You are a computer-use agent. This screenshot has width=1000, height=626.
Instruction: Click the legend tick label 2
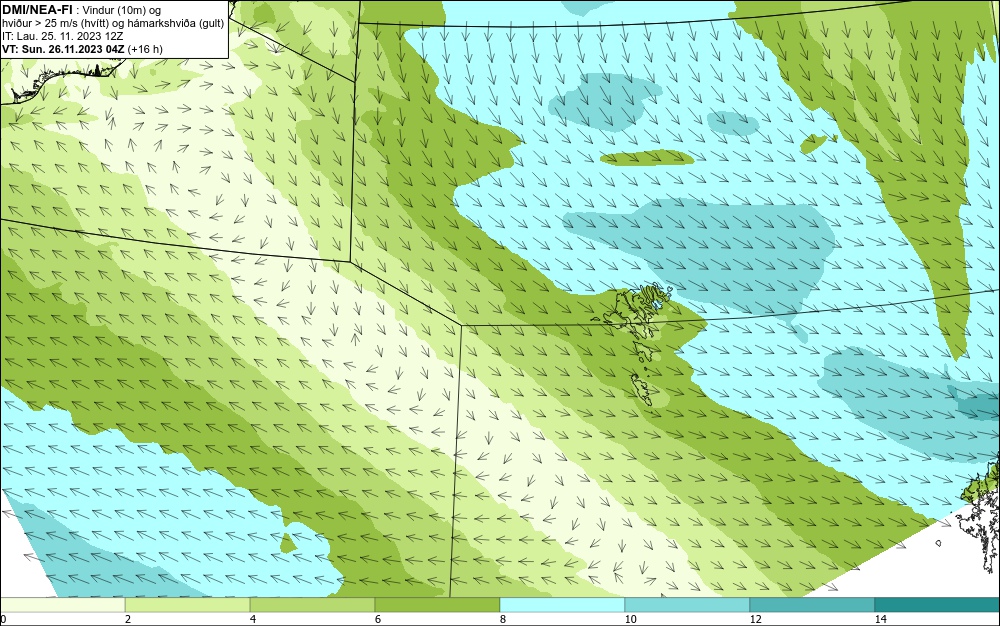coord(128,619)
